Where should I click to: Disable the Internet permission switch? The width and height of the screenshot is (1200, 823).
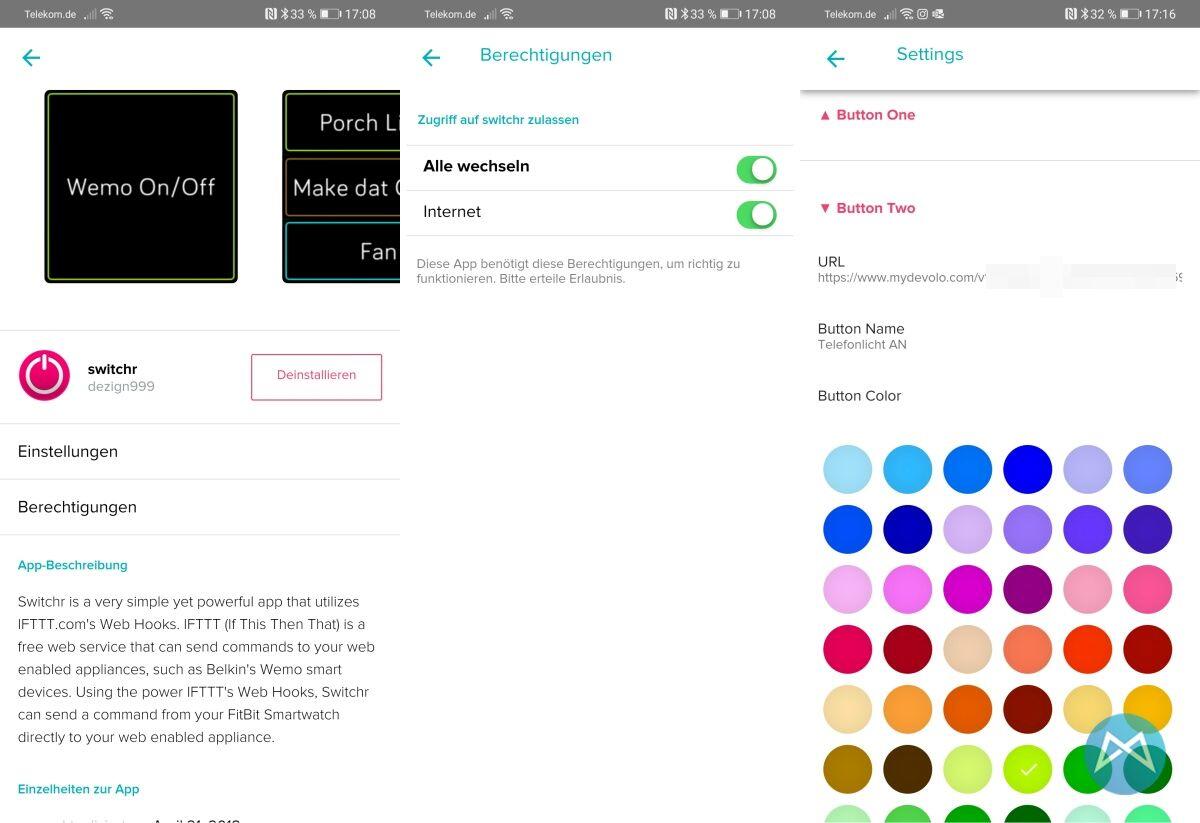(x=756, y=214)
